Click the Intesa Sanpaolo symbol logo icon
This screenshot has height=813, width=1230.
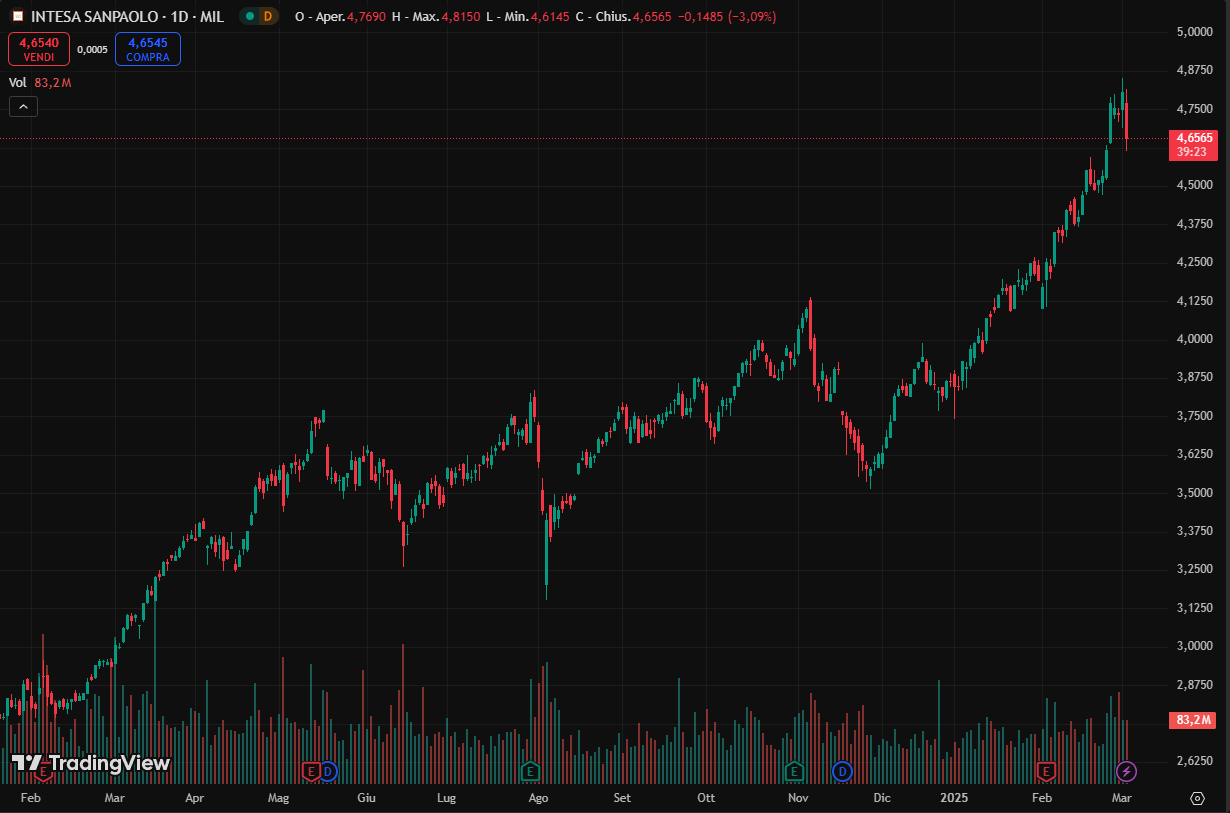coord(17,16)
